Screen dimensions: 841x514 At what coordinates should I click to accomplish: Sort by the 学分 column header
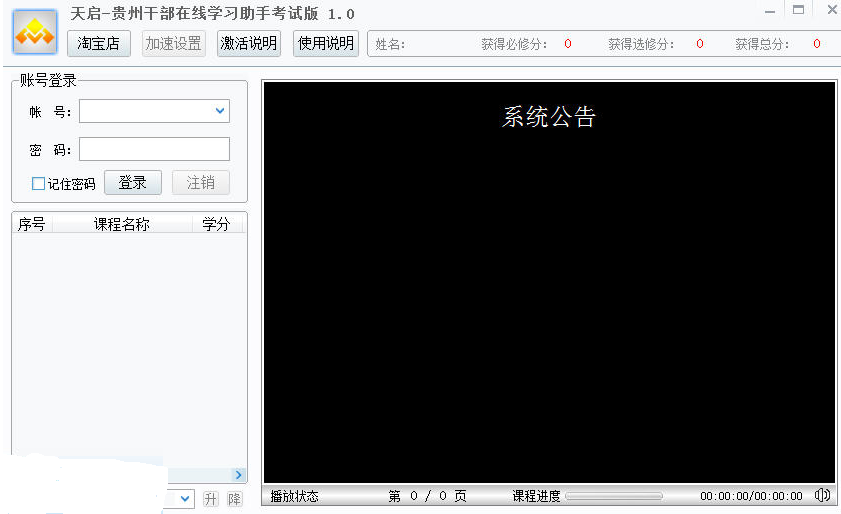tap(217, 224)
